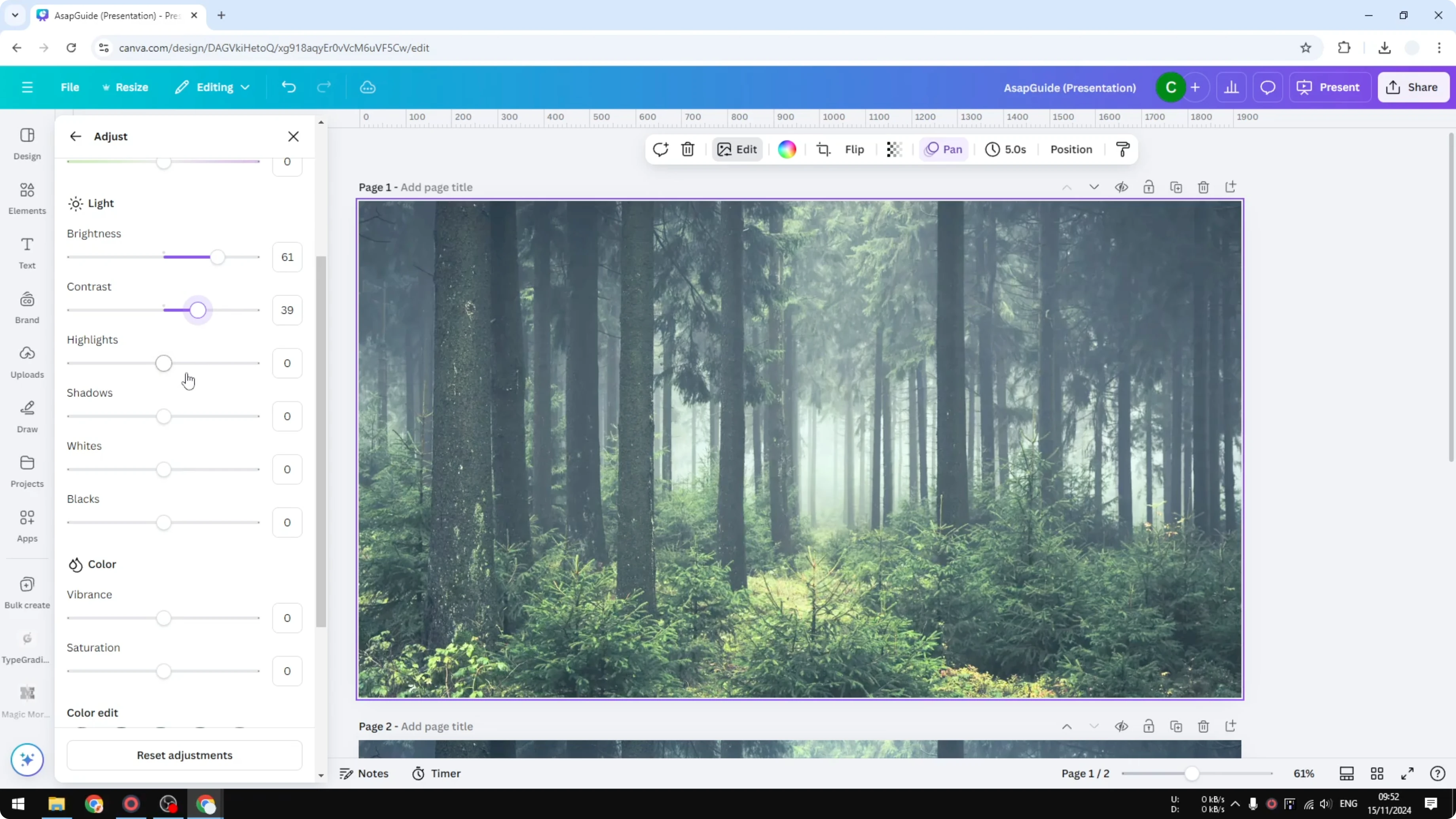
Task: Duplicate Page 1 with the duplicate icon
Action: [x=1176, y=187]
